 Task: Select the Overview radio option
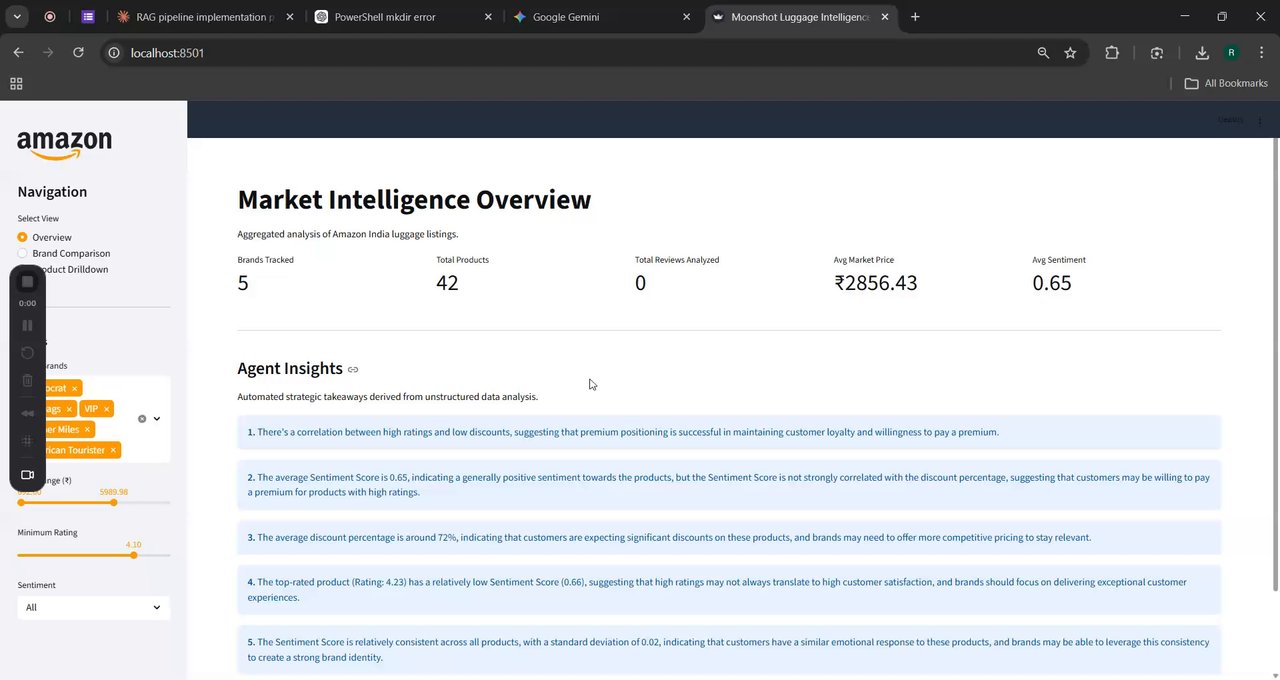(23, 237)
